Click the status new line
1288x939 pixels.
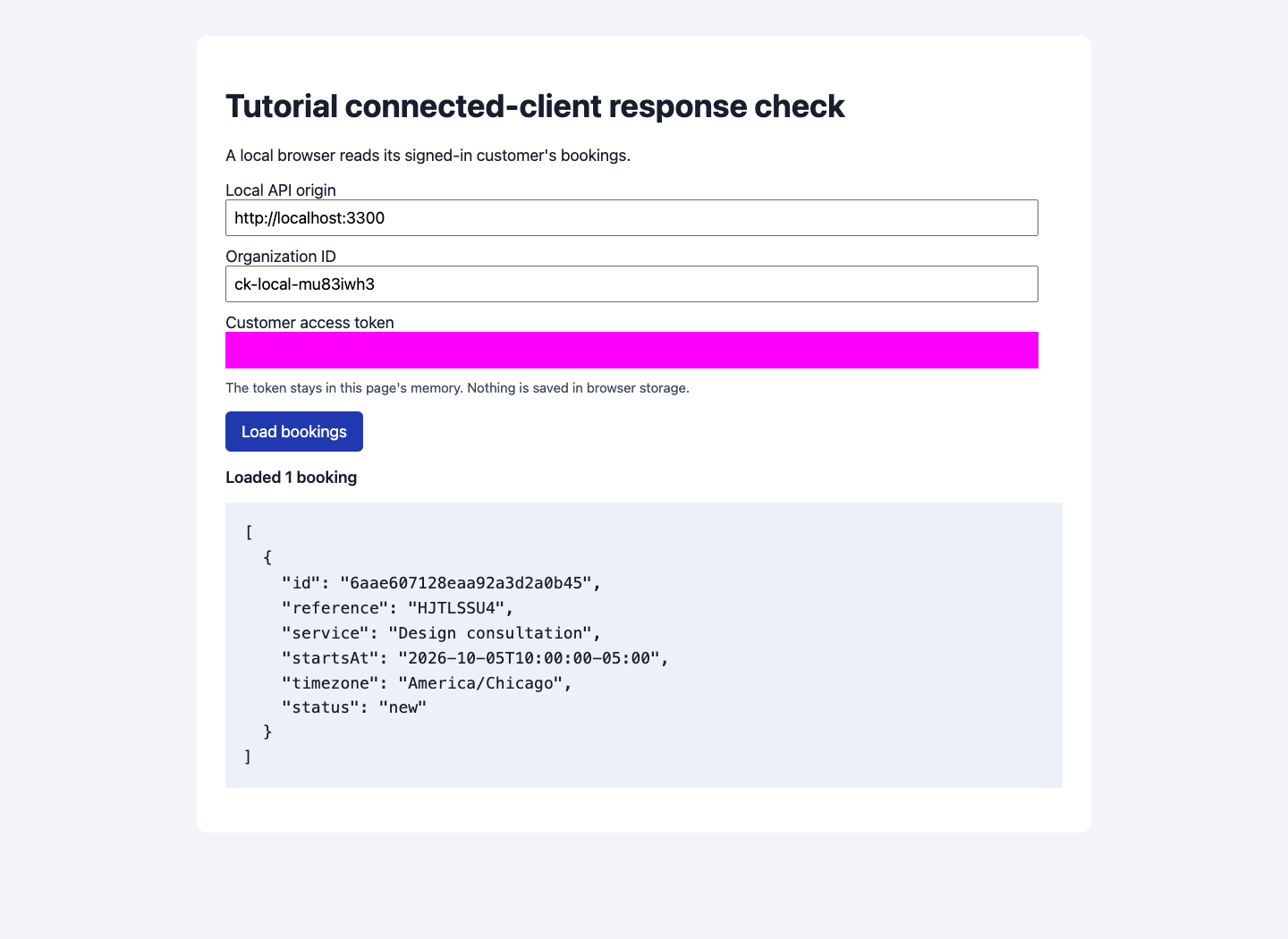pyautogui.click(x=354, y=707)
